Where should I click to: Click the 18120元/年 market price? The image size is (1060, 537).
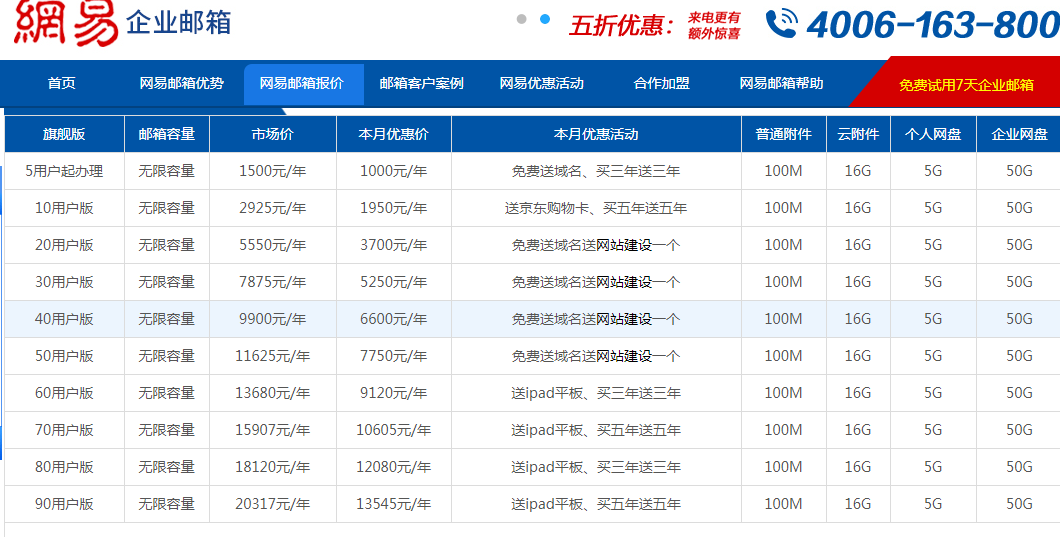(272, 467)
